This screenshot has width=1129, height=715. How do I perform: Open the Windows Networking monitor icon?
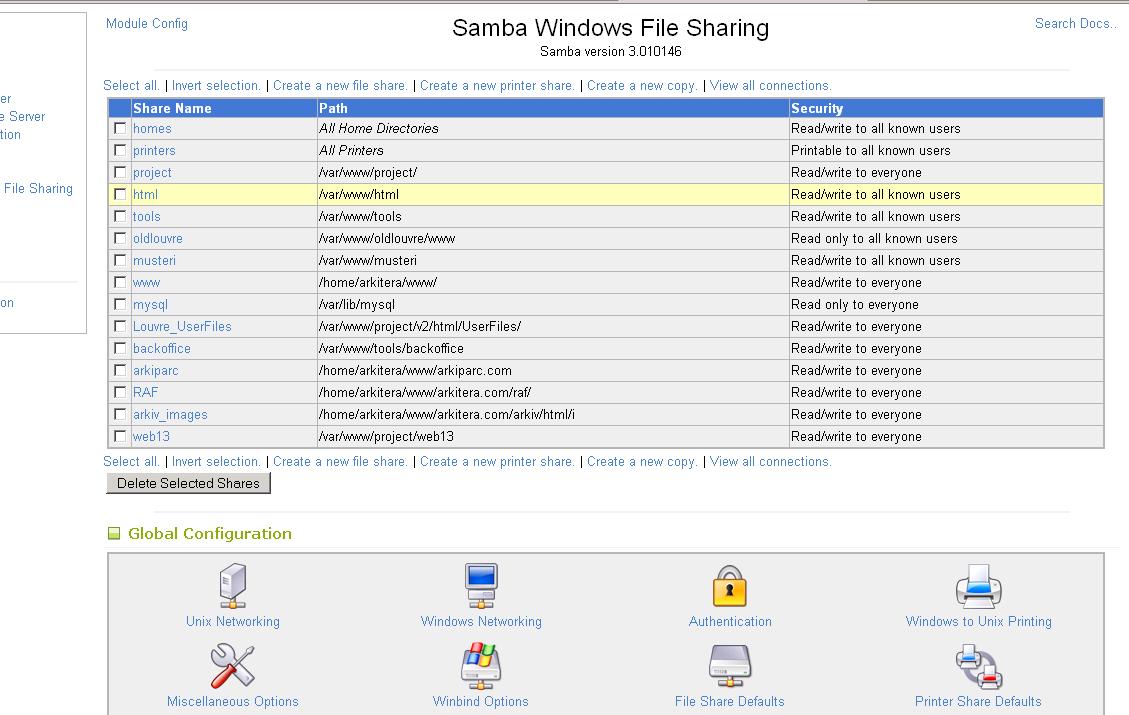pos(481,586)
